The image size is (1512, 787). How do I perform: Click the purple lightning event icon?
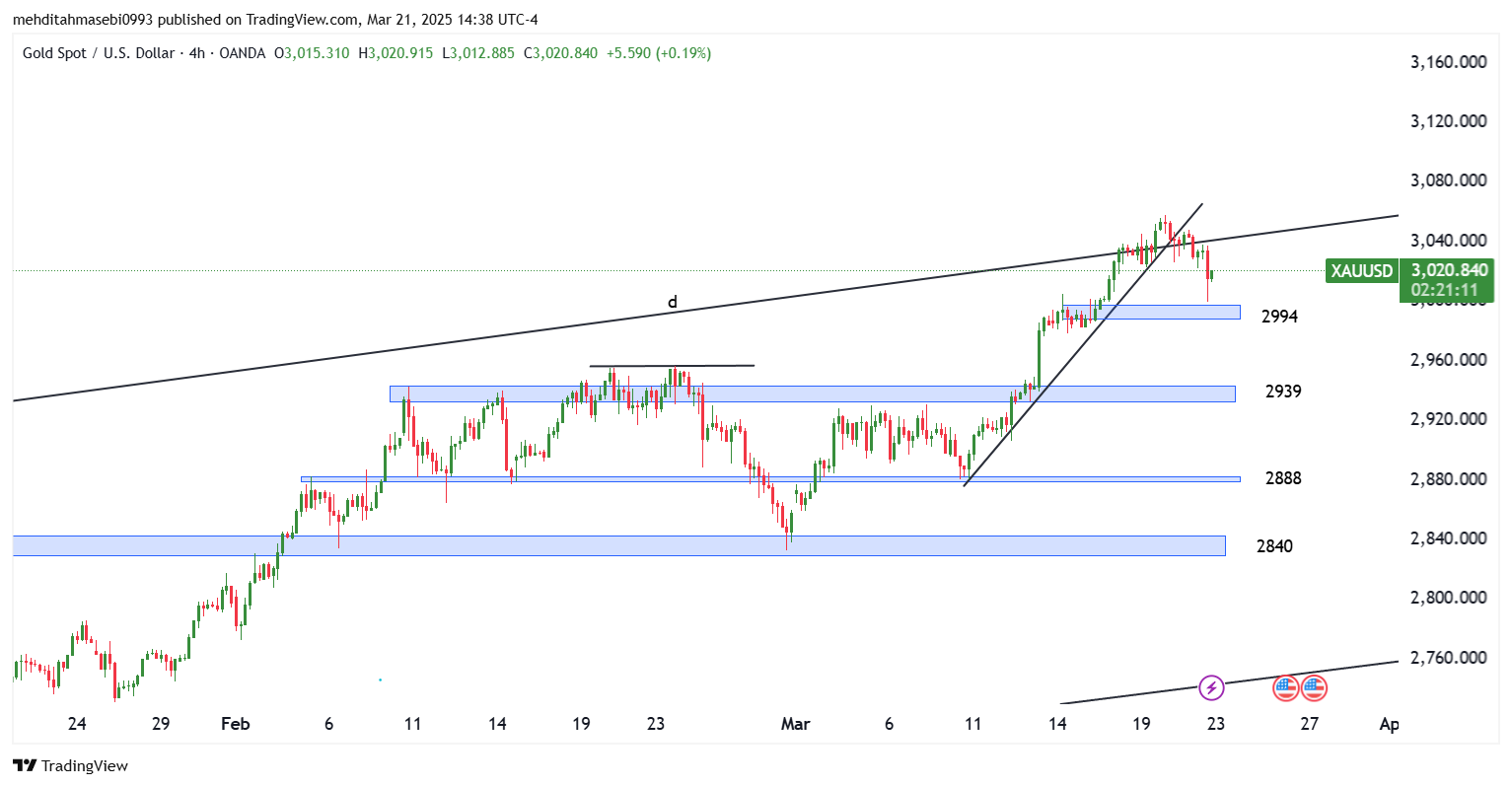click(1211, 687)
